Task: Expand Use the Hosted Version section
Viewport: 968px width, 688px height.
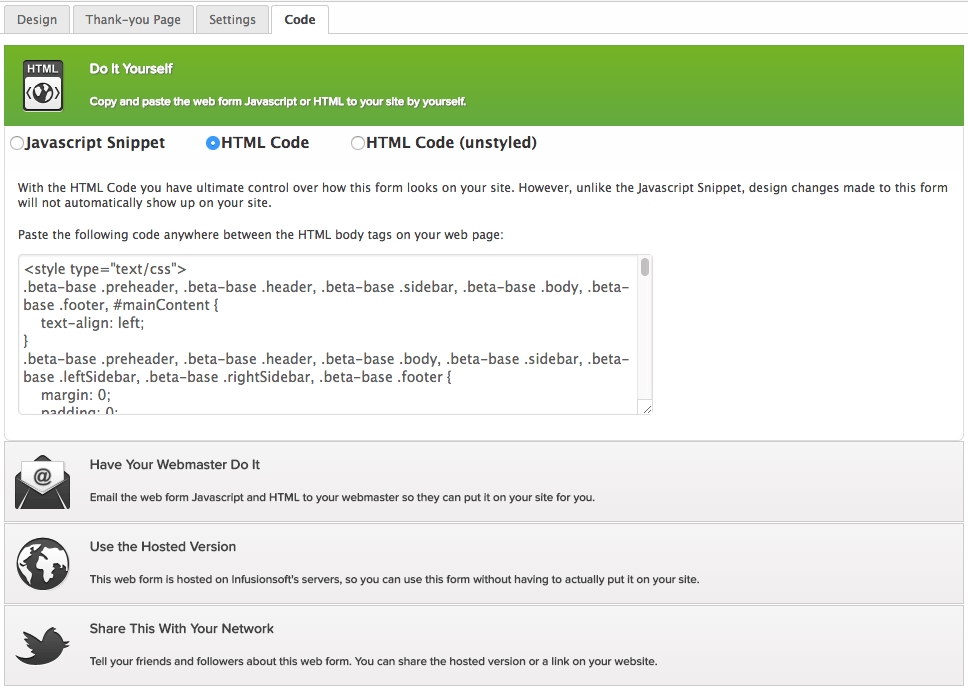Action: (483, 563)
